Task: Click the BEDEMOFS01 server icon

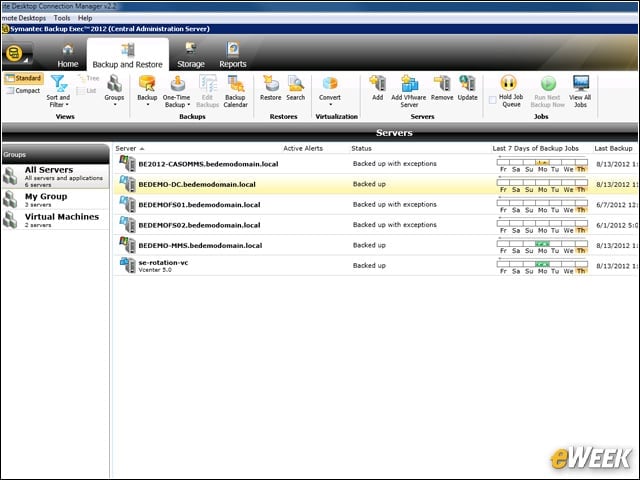Action: point(127,204)
